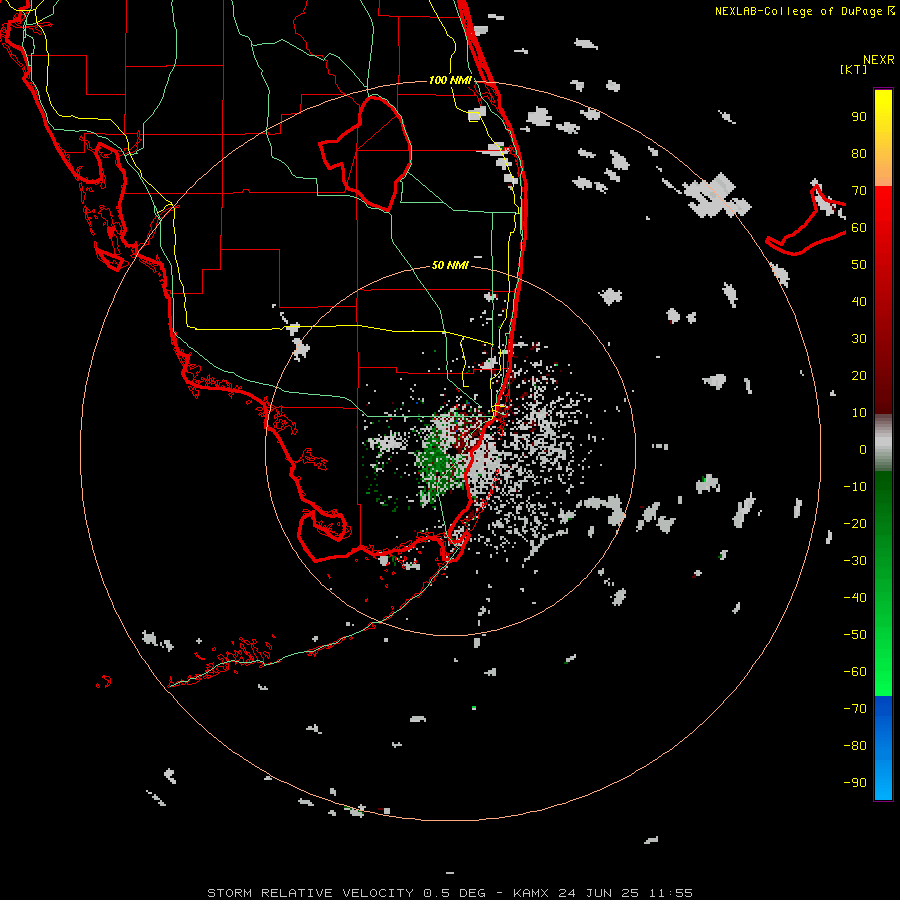Click the -70 value on velocity scale
This screenshot has width=900, height=900.
pos(855,708)
